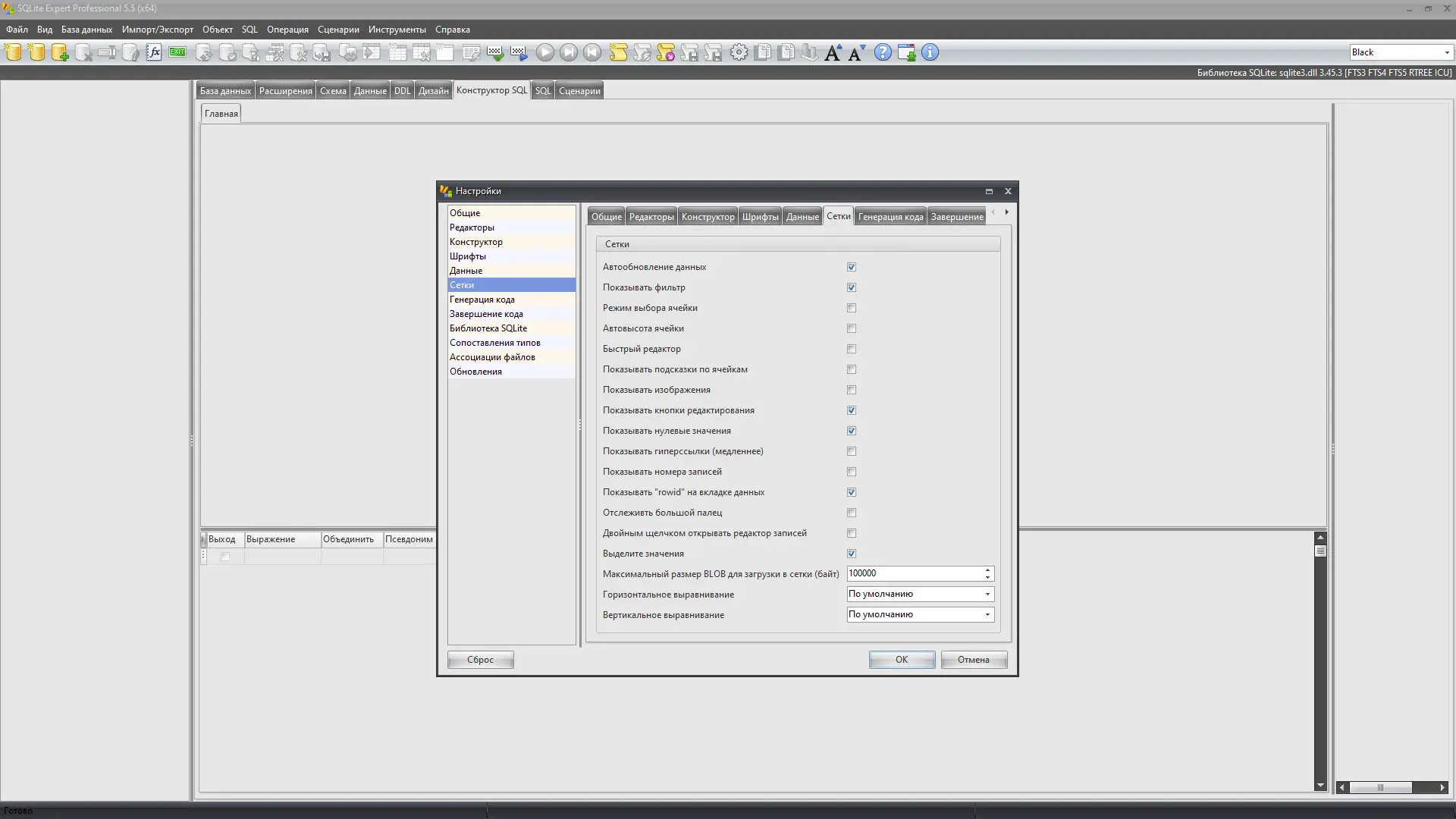
Task: Click the add database icon with plus
Action: [x=60, y=52]
